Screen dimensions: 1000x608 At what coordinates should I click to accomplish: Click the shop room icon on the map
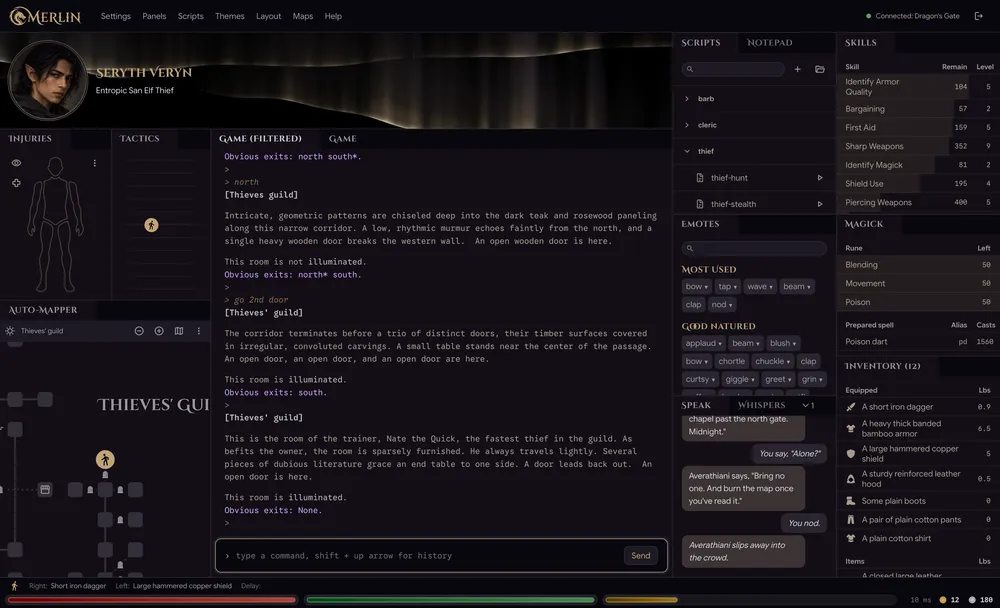pyautogui.click(x=45, y=489)
